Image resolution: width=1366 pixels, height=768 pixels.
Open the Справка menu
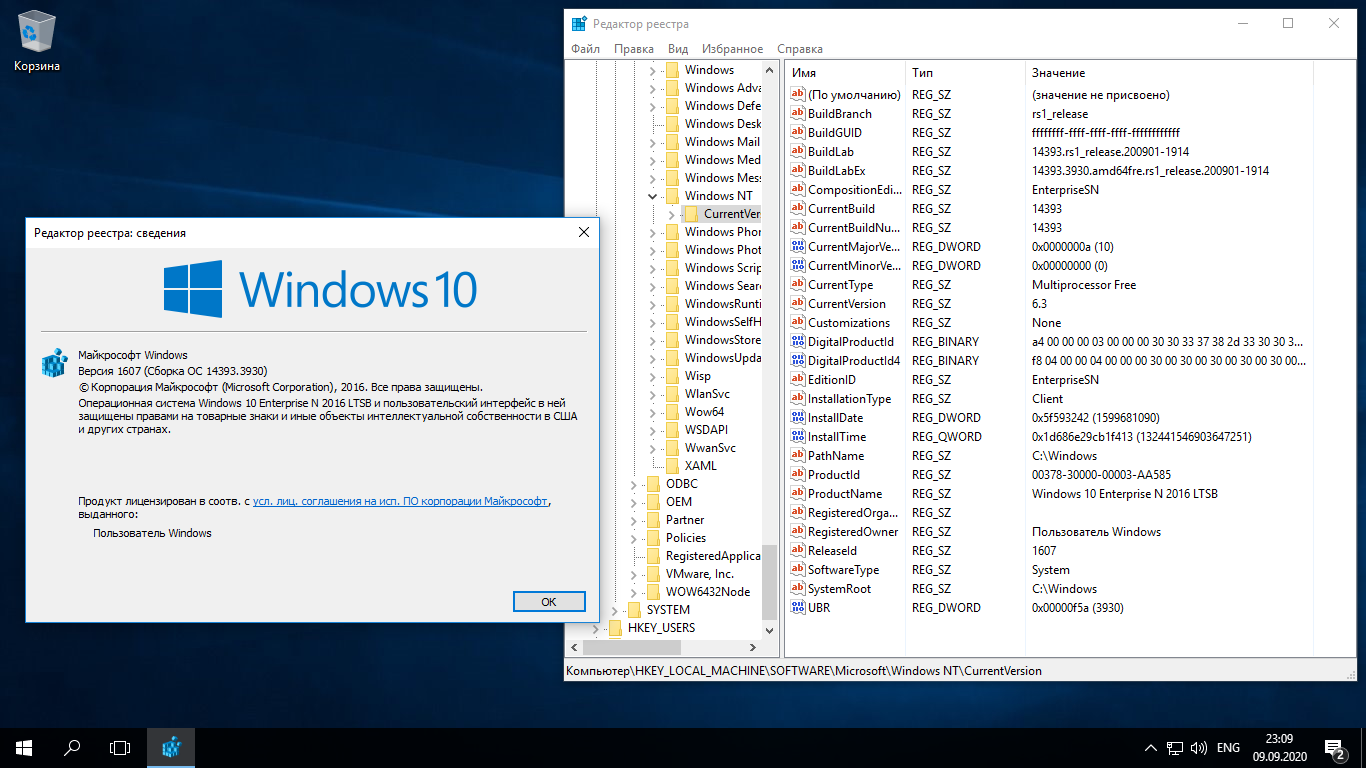coord(800,48)
